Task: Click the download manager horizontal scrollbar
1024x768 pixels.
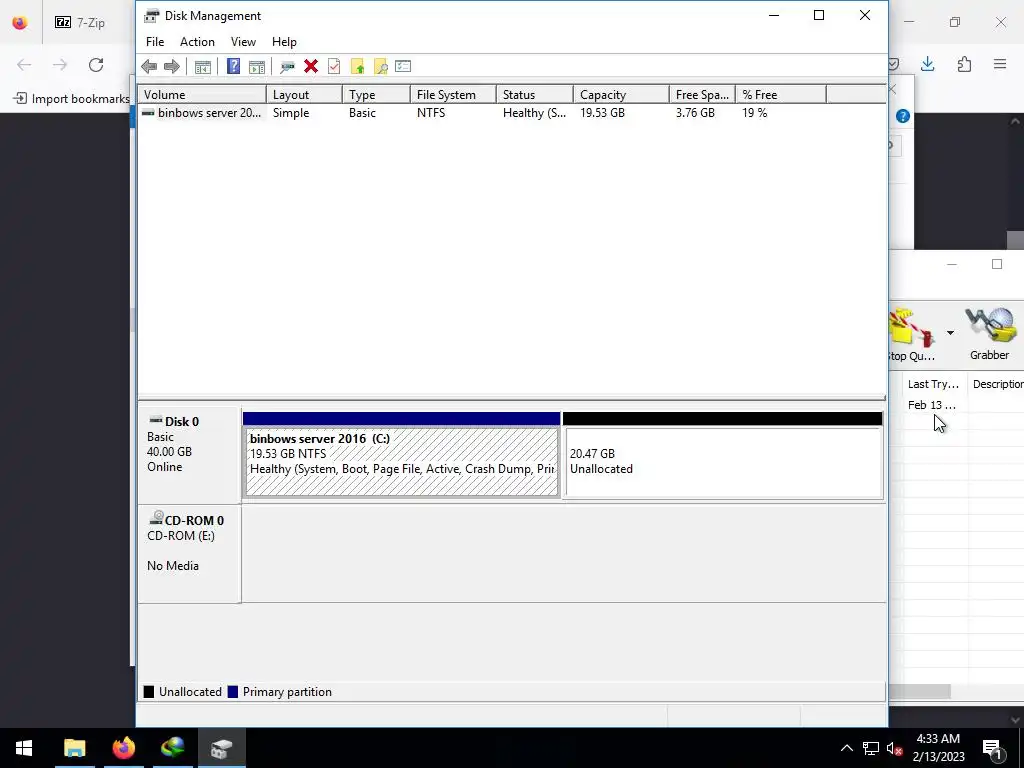Action: click(x=920, y=691)
